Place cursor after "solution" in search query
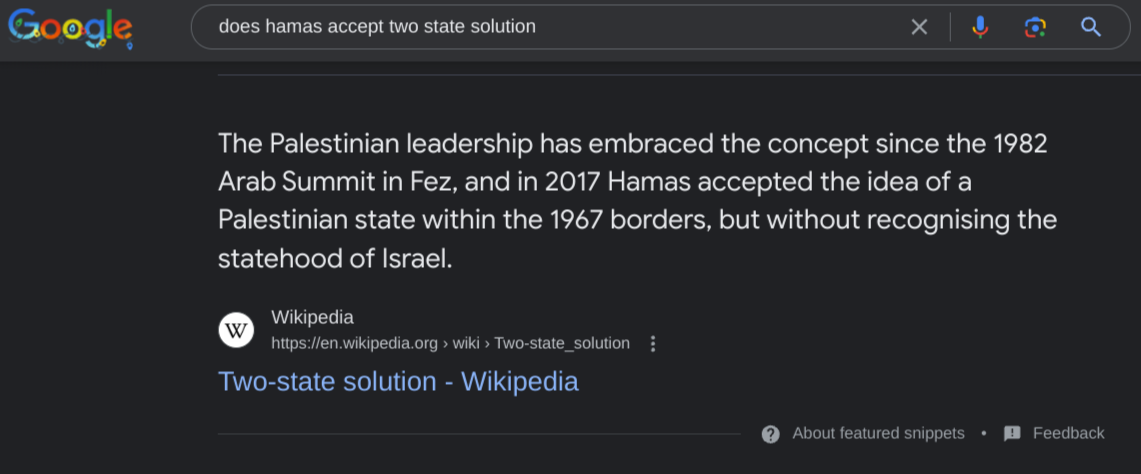This screenshot has height=474, width=1141. (537, 27)
